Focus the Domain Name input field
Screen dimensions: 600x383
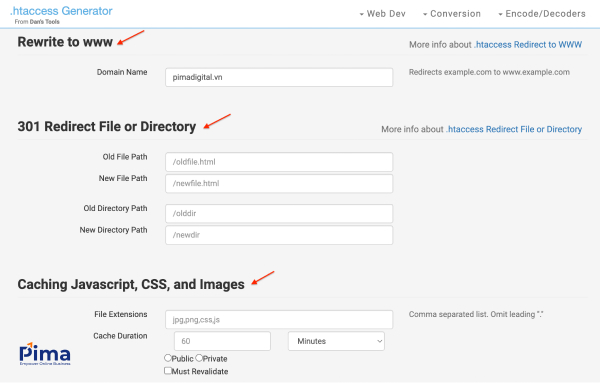tap(279, 77)
